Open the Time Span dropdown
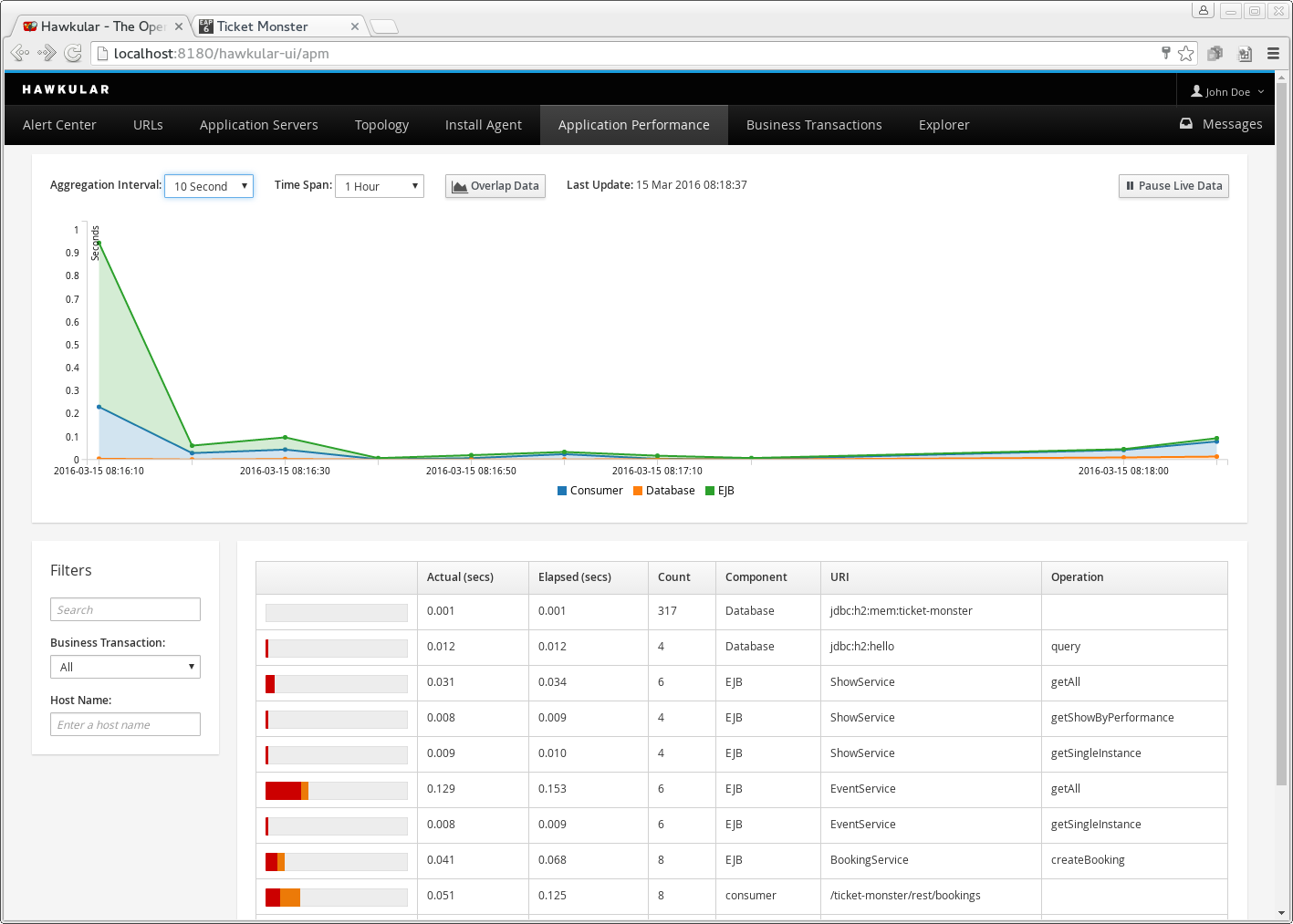Image resolution: width=1293 pixels, height=924 pixels. click(380, 186)
